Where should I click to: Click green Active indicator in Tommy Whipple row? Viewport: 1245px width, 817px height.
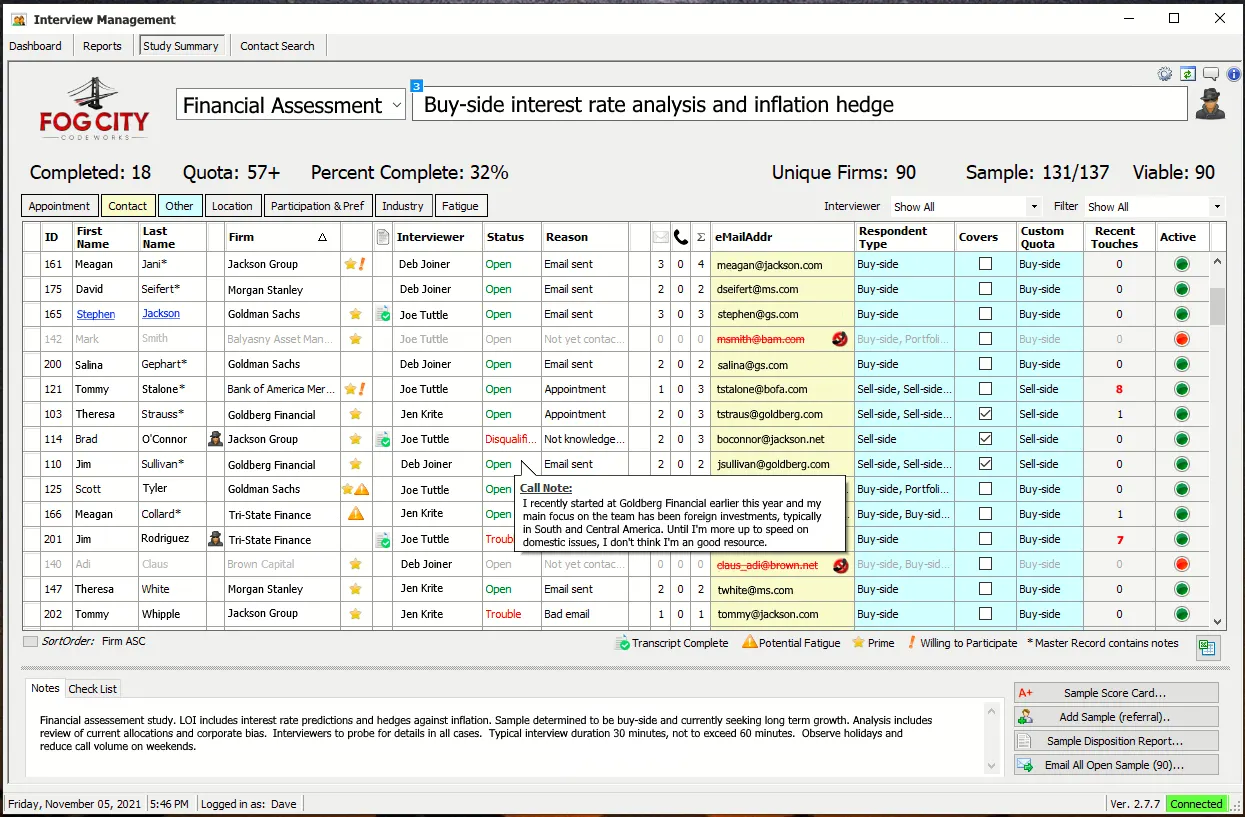pyautogui.click(x=1181, y=614)
